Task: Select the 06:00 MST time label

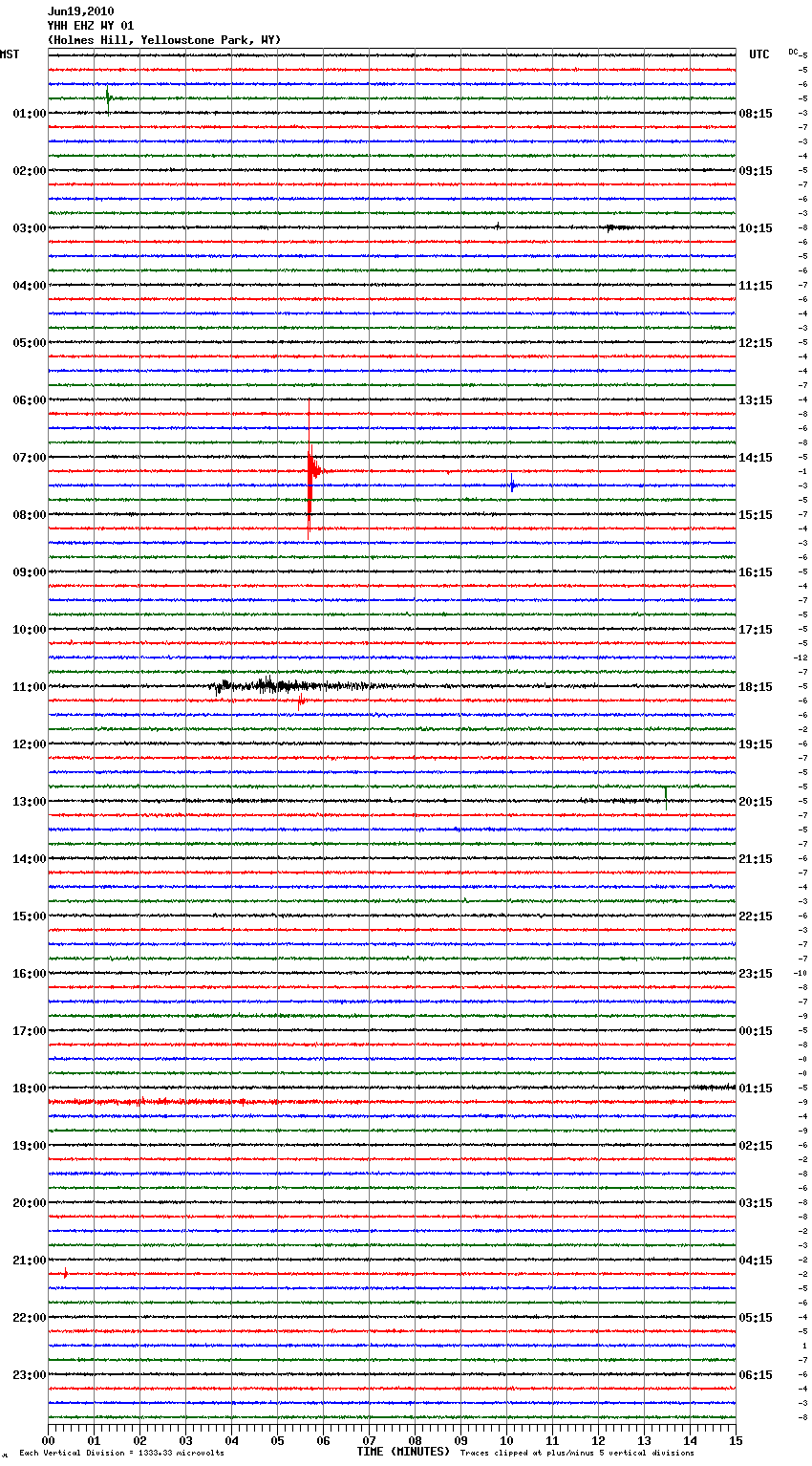Action: tap(29, 400)
